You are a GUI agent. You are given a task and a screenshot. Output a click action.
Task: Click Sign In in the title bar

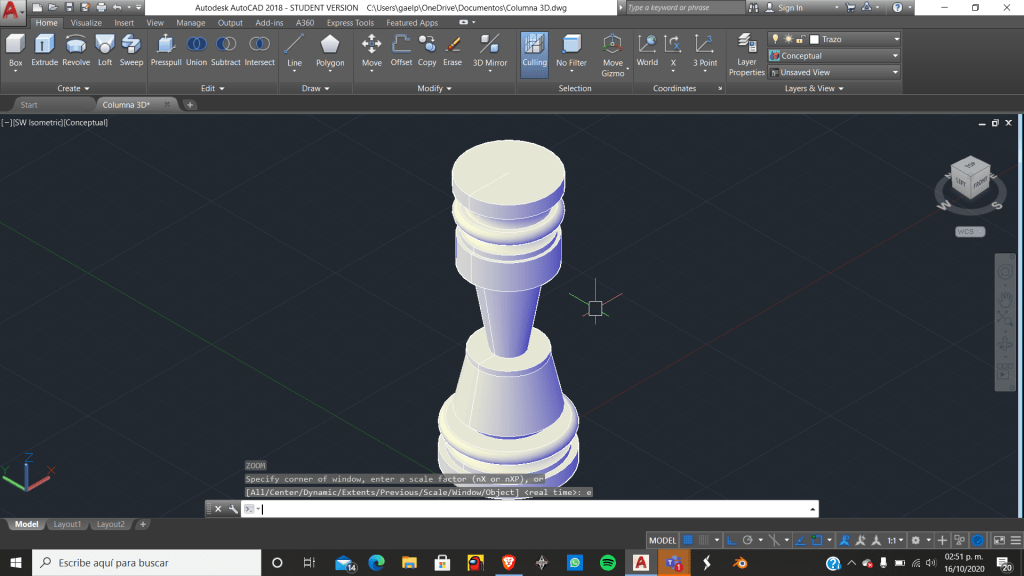(x=790, y=7)
